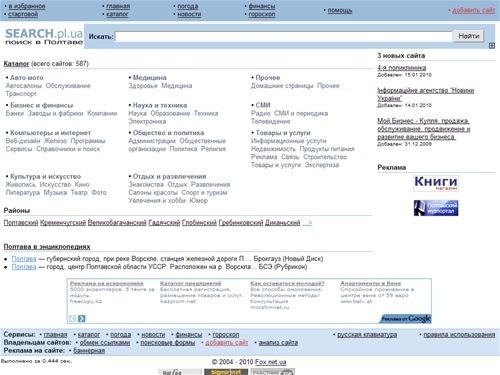Open Полтава entry from Брокгауз
Image resolution: width=500 pixels, height=375 pixels.
click(x=24, y=259)
